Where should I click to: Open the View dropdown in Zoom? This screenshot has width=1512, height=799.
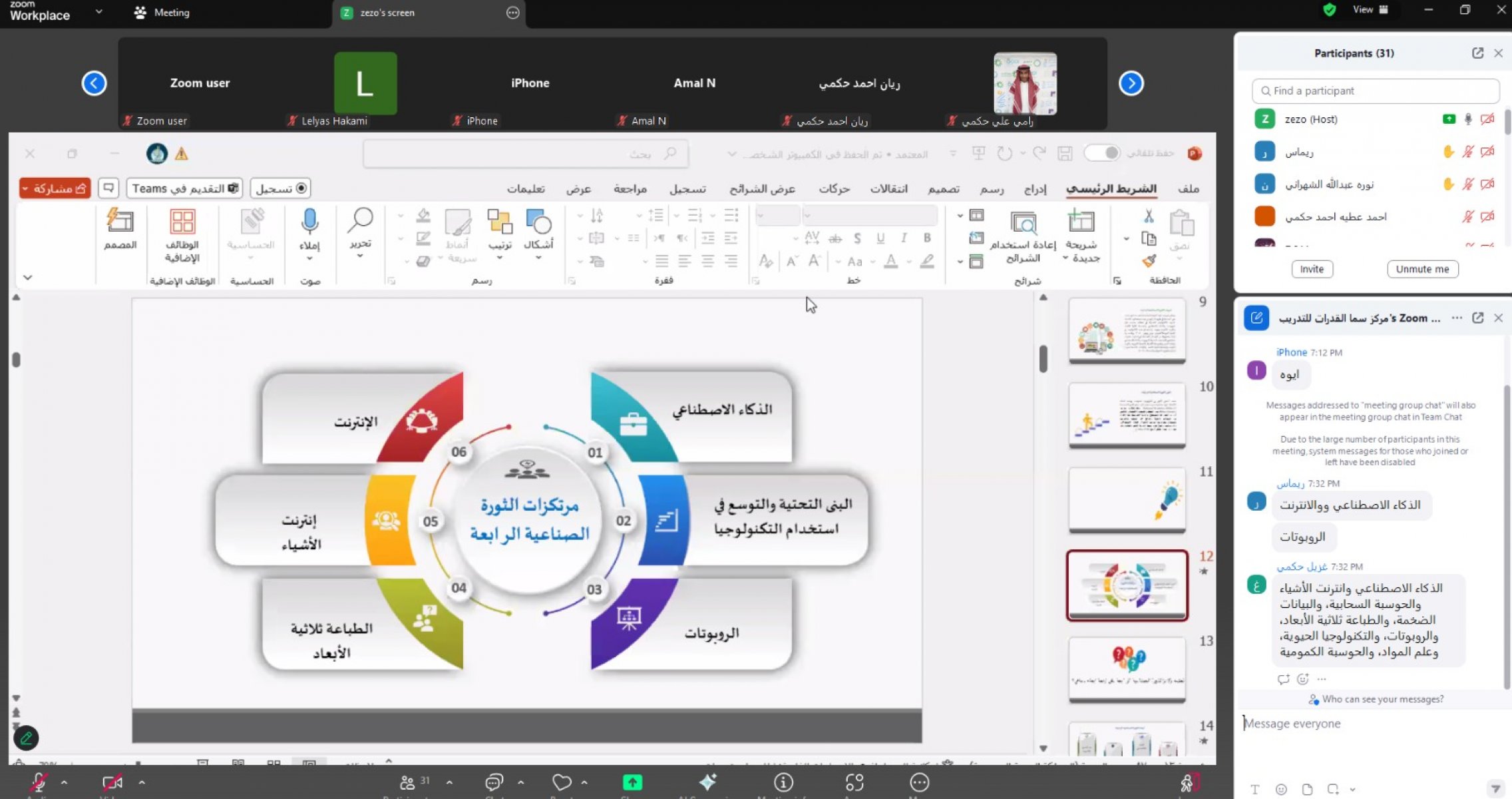[x=1370, y=9]
